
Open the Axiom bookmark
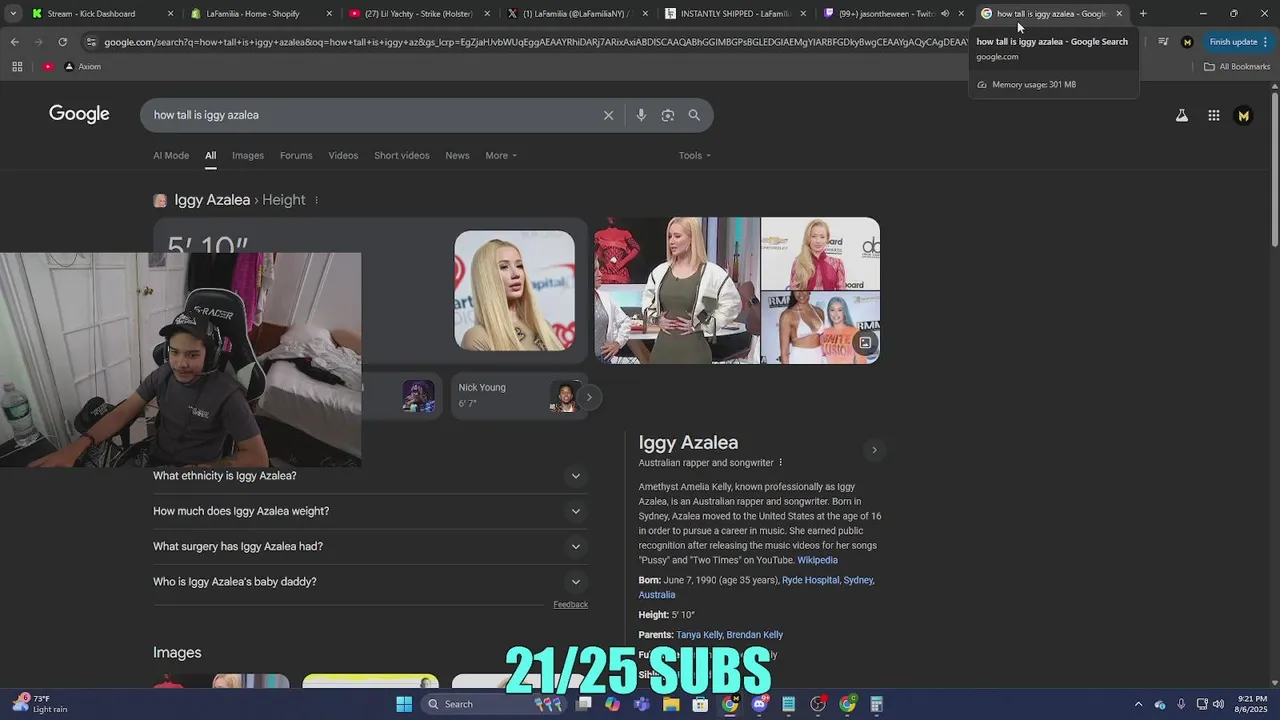coord(83,67)
